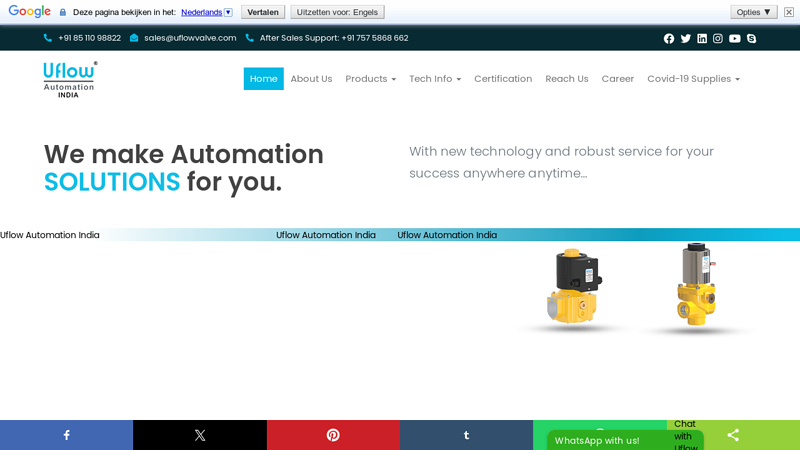
Task: Open the Opties dropdown
Action: 754,12
